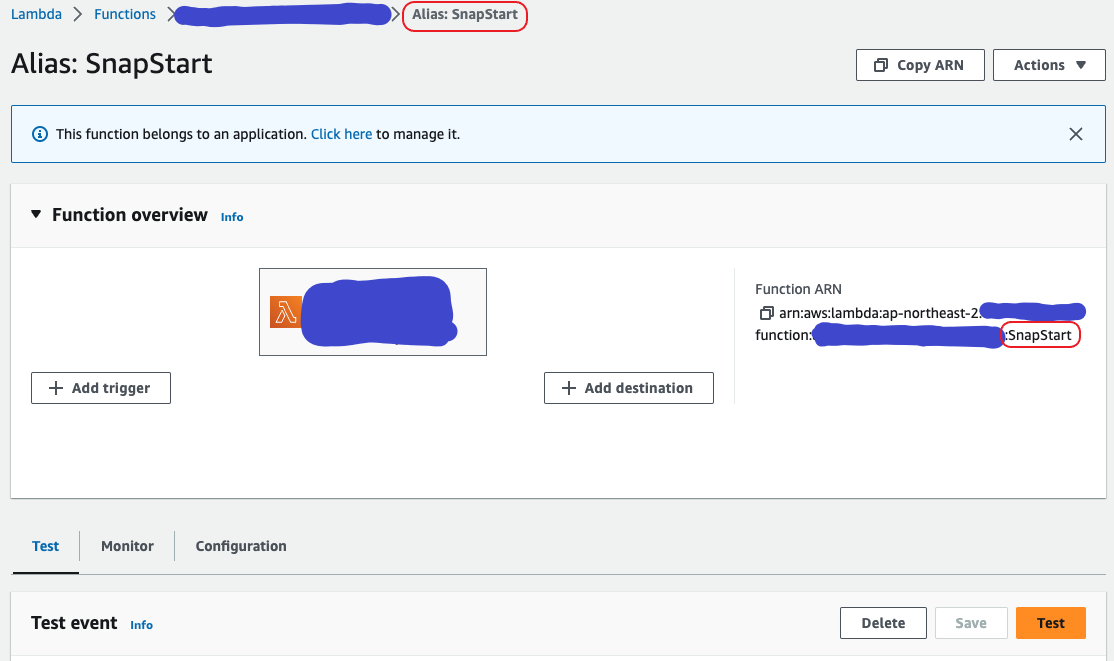Click the Add trigger button
The image size is (1114, 661).
point(101,388)
